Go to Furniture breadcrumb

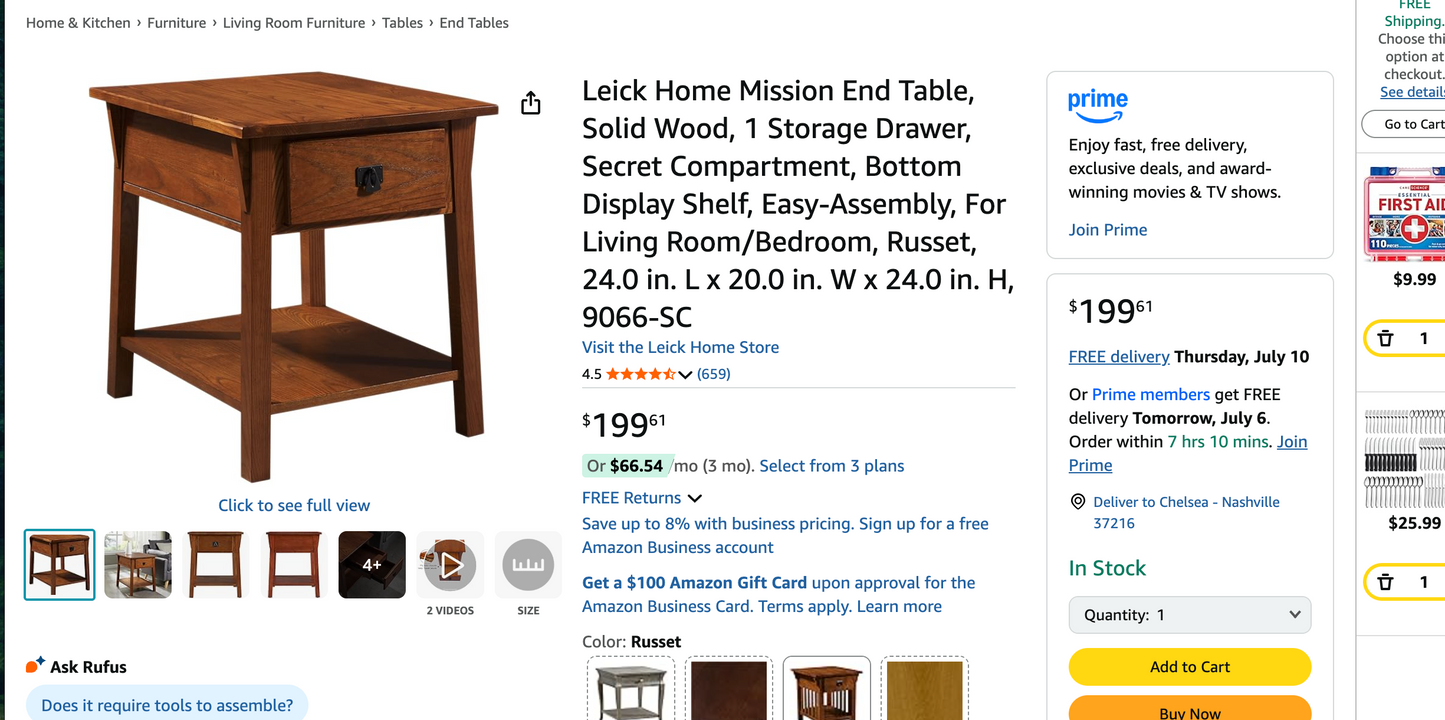176,23
